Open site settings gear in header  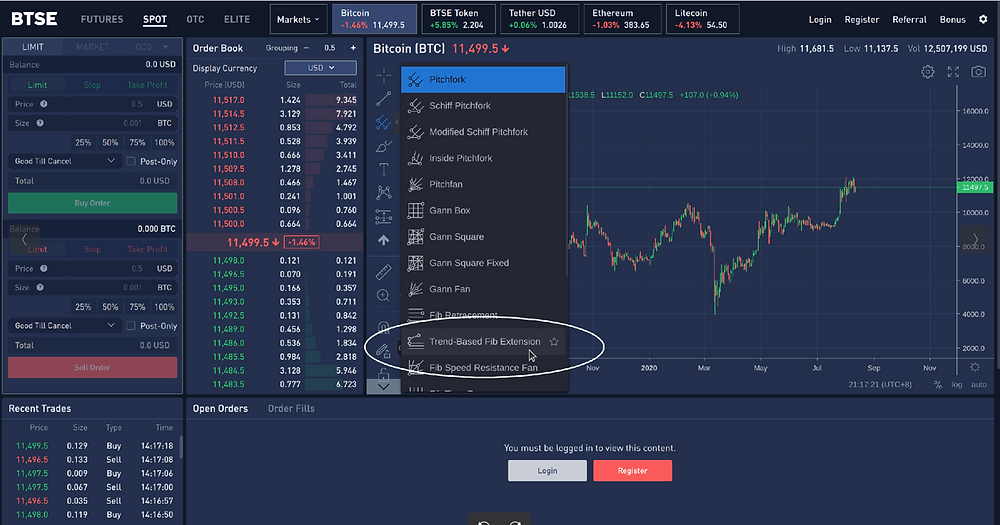(x=983, y=19)
